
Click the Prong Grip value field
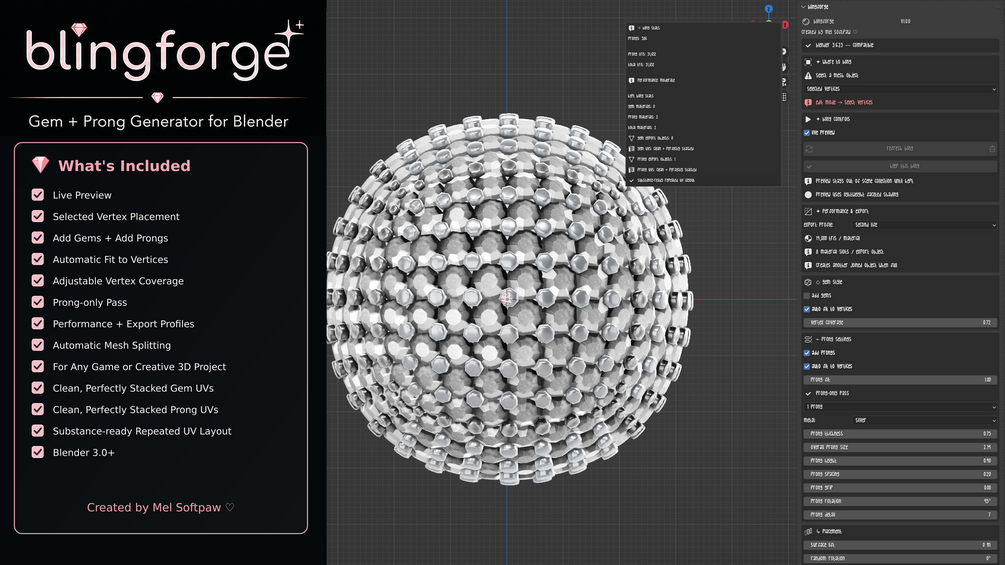[901, 487]
